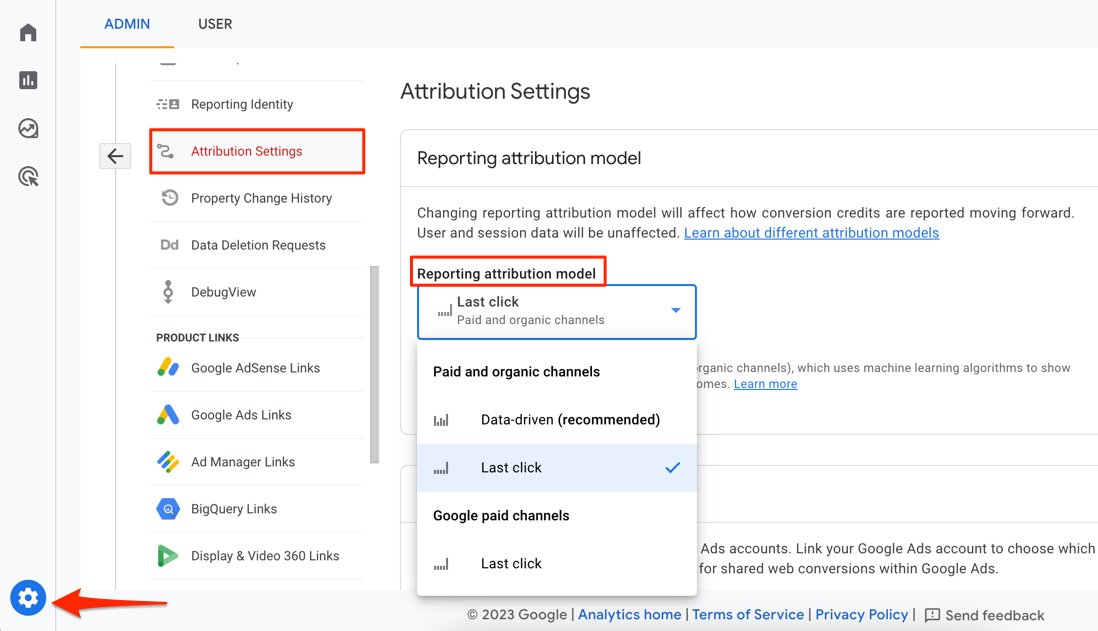Open Learn about different attribution models link
The image size is (1098, 631).
811,233
